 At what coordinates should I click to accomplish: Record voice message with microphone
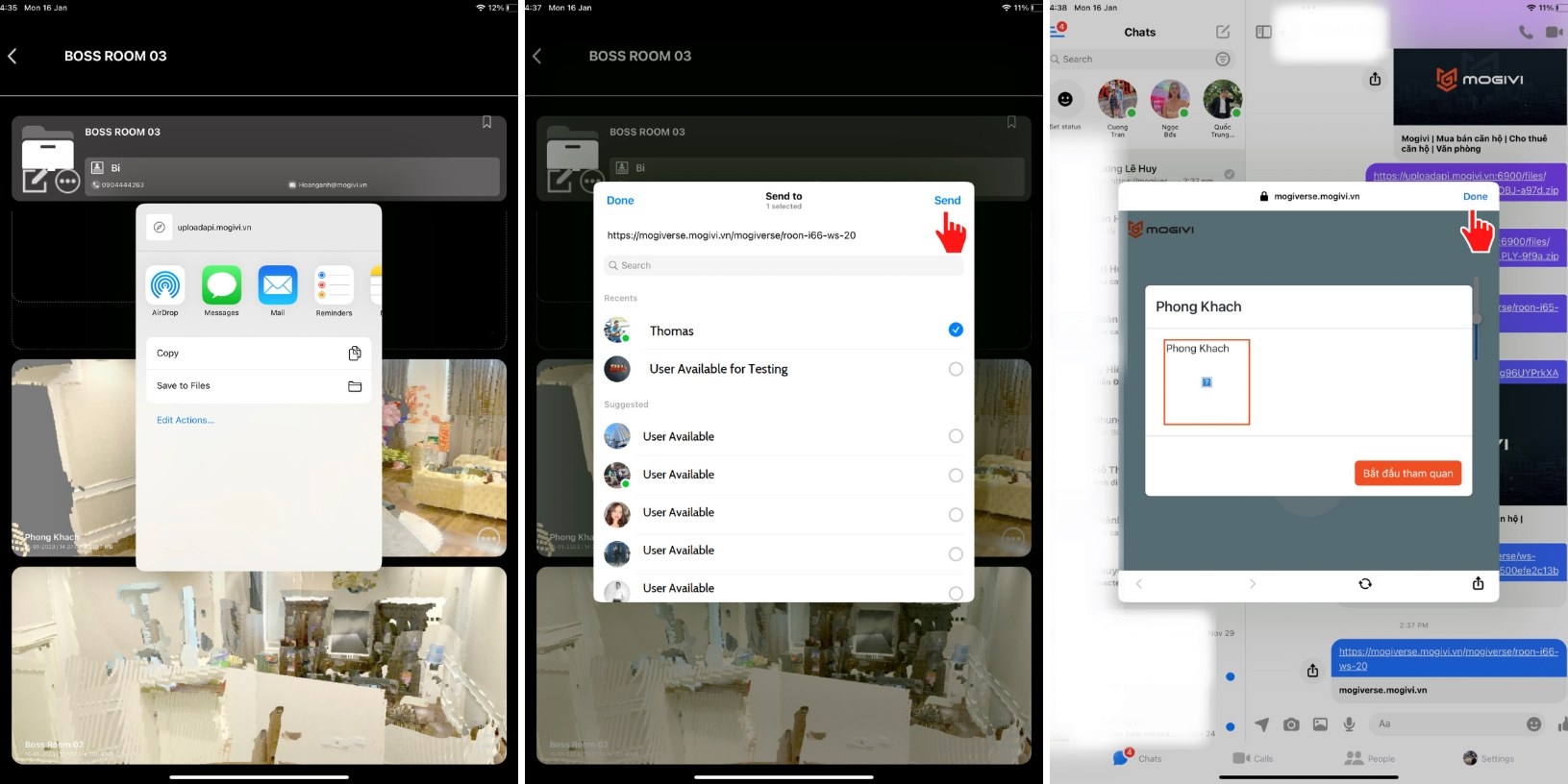1349,724
